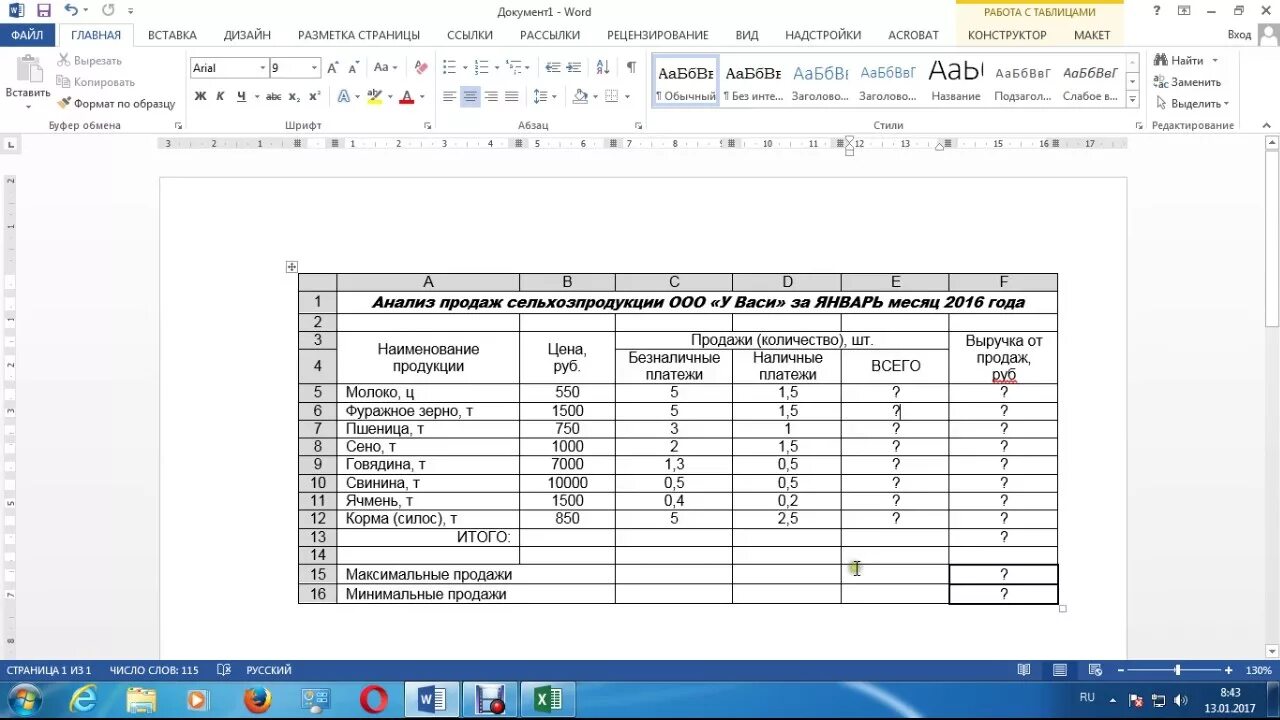Toggle show paragraph marks (¶)
Screen dimensions: 1280x720
point(631,68)
